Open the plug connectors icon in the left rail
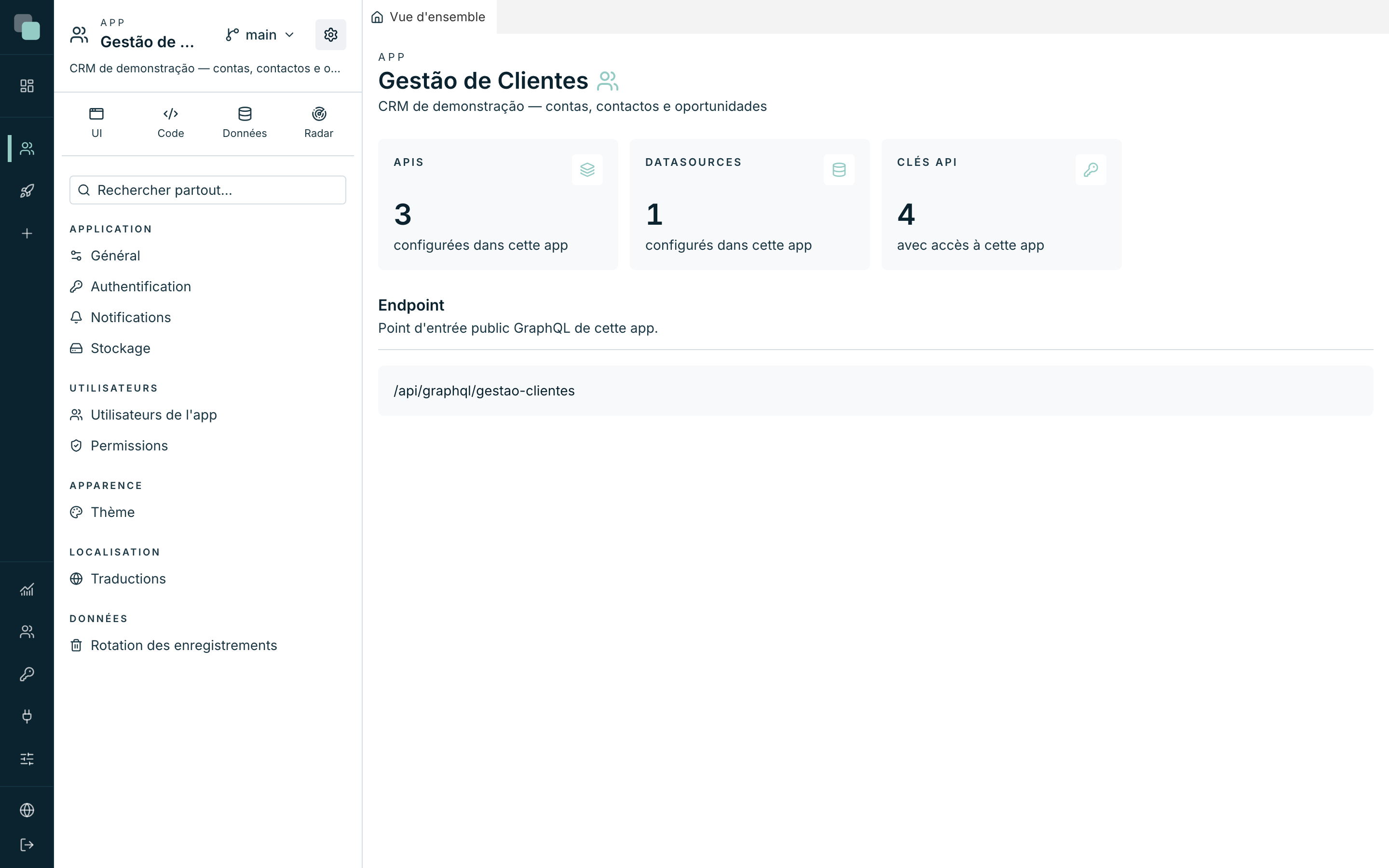The height and width of the screenshot is (868, 1389). (x=27, y=717)
